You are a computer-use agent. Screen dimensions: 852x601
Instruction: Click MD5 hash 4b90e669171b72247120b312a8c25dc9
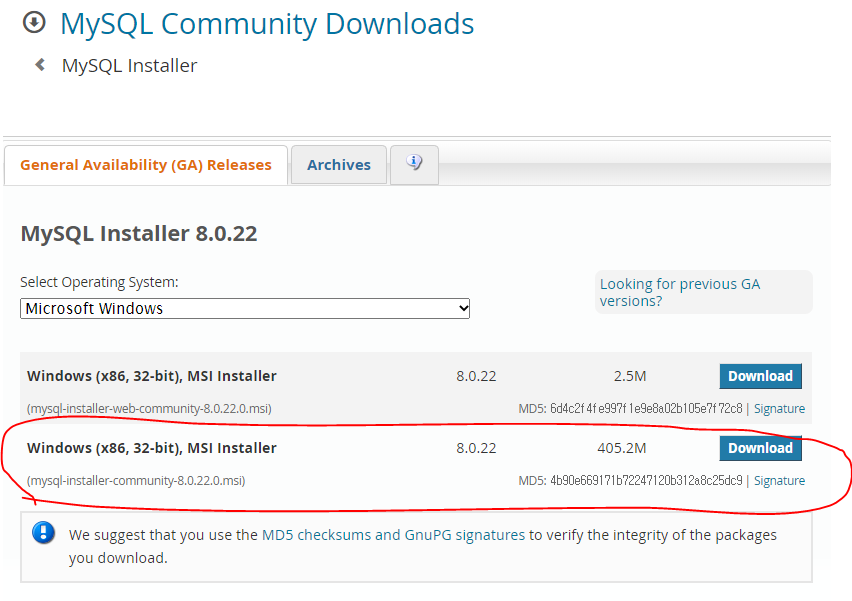(646, 481)
